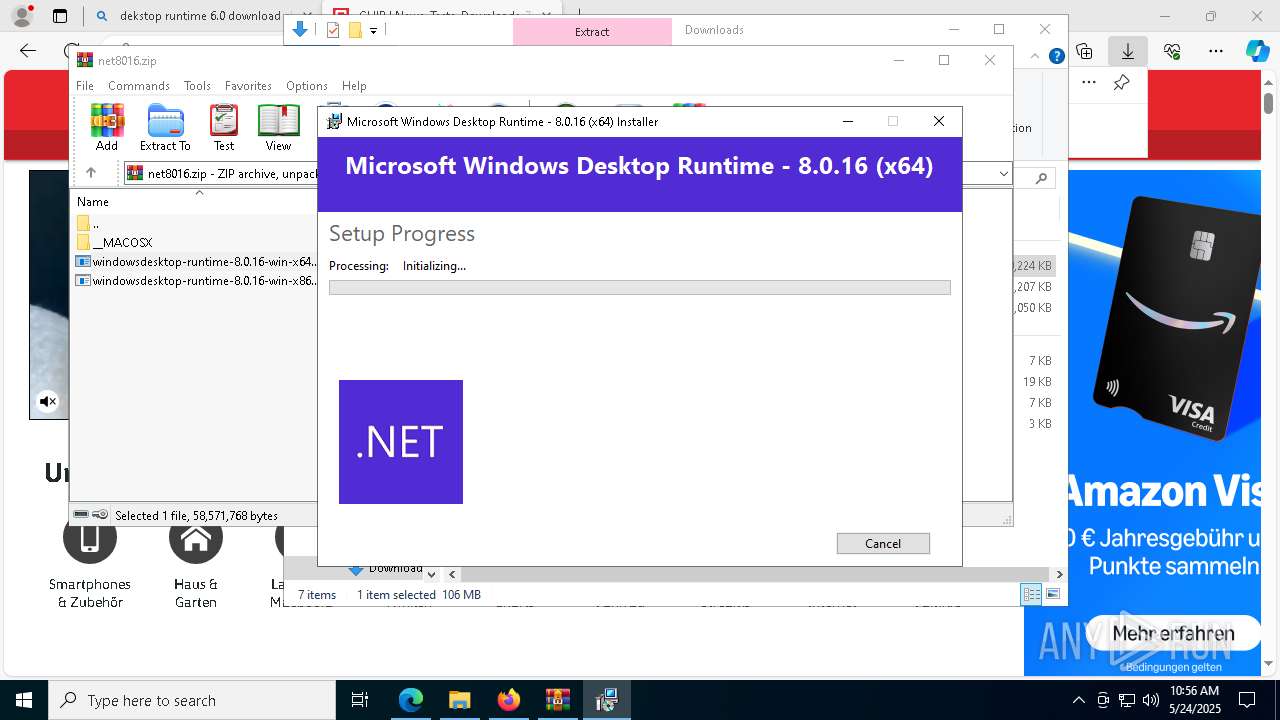Click the Extract To icon in WinRAR
Screen dimensions: 1280x720
165,128
